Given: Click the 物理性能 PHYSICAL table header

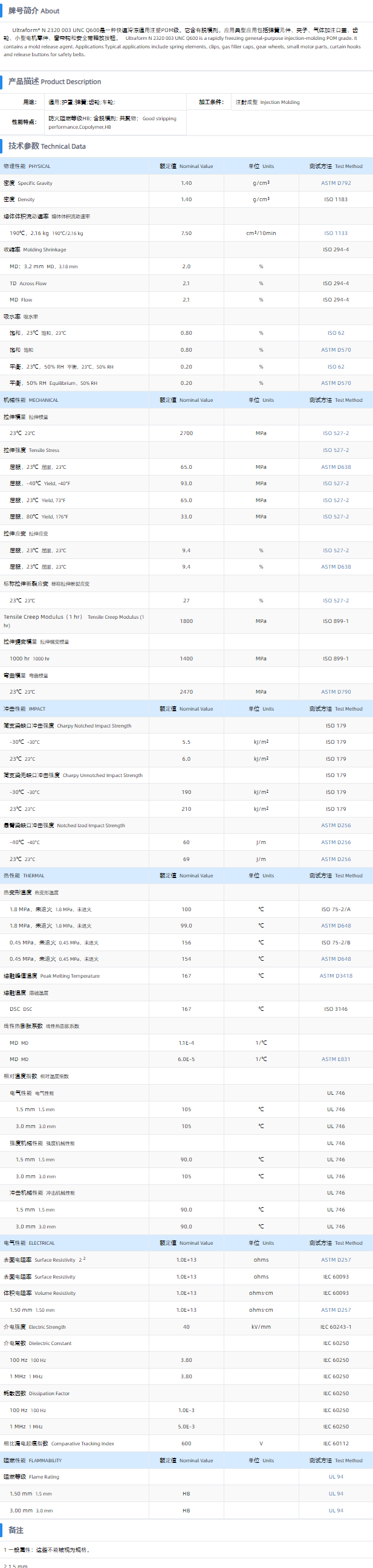Looking at the screenshot, I should pyautogui.click(x=27, y=166).
